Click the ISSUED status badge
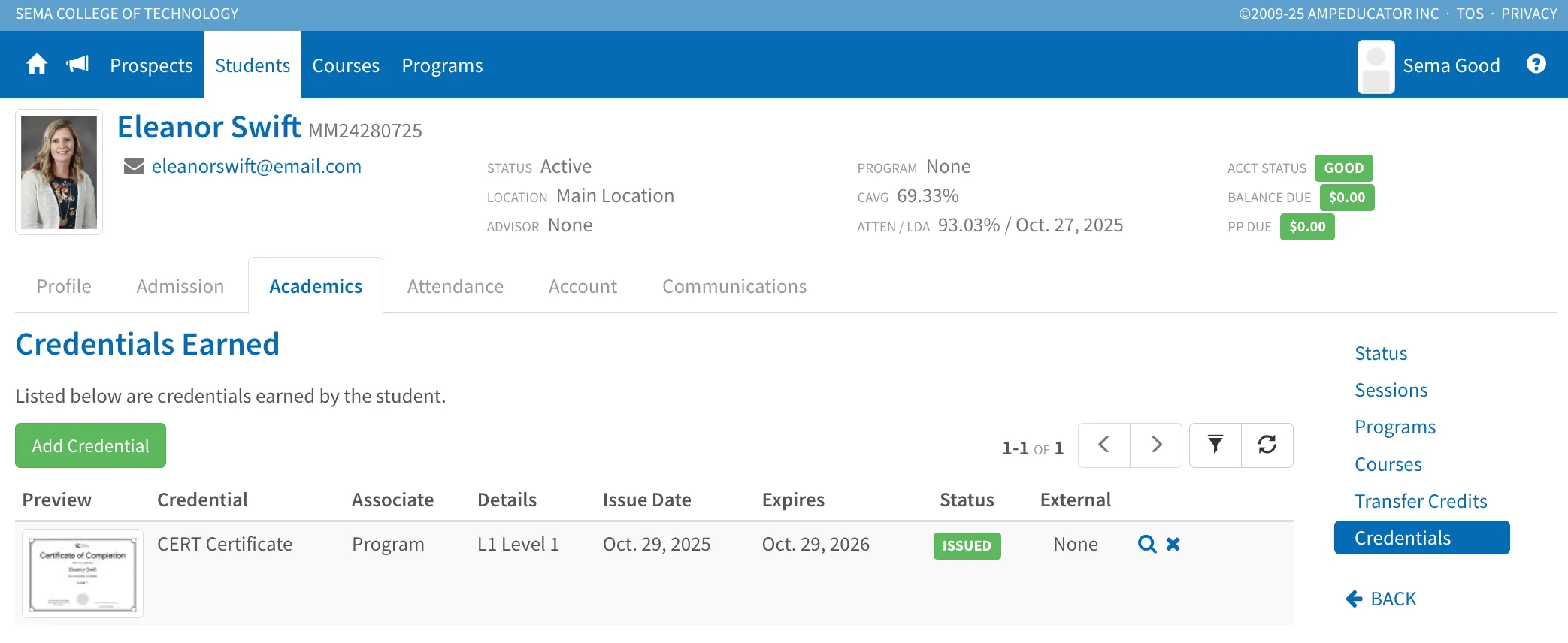Image resolution: width=1568 pixels, height=643 pixels. [967, 545]
